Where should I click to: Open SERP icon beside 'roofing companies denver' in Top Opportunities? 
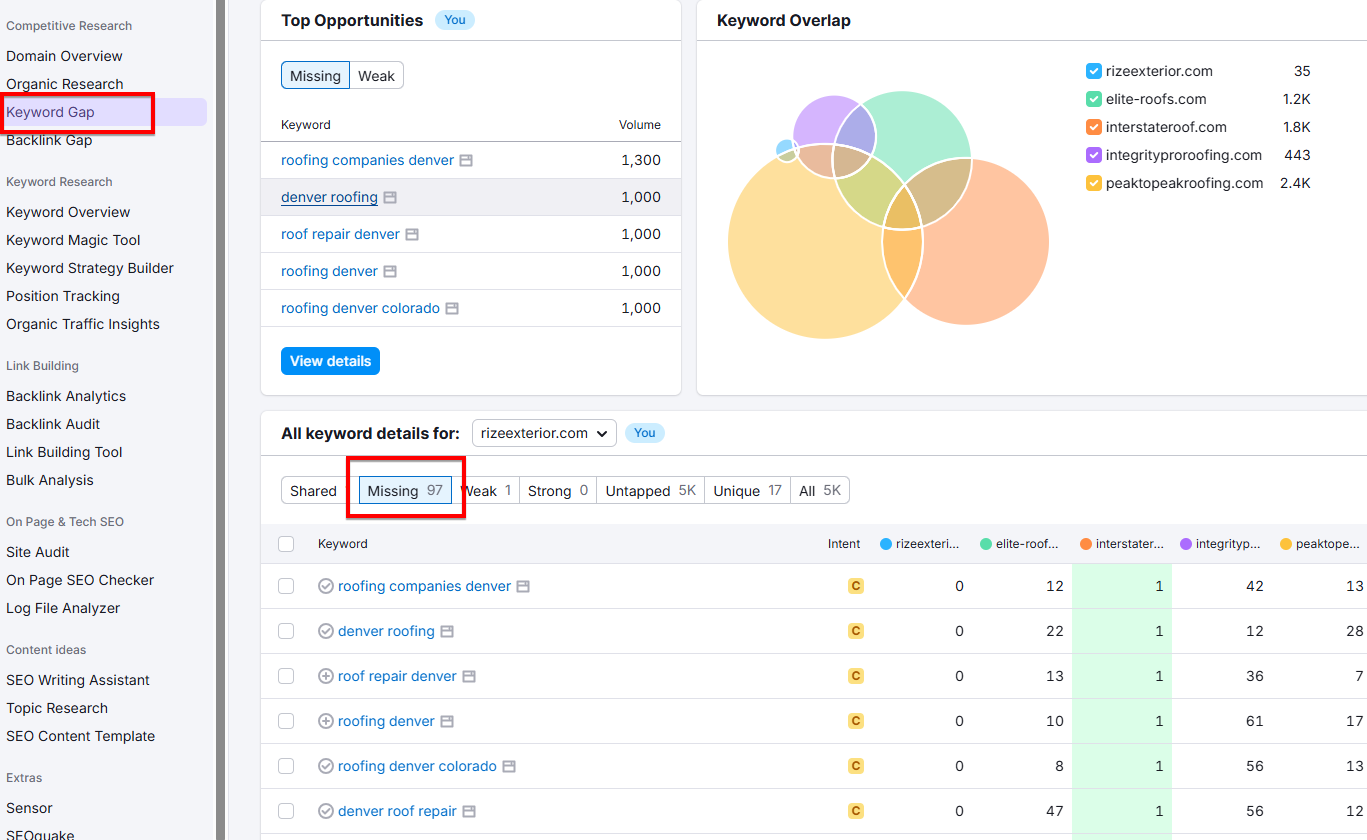[466, 160]
